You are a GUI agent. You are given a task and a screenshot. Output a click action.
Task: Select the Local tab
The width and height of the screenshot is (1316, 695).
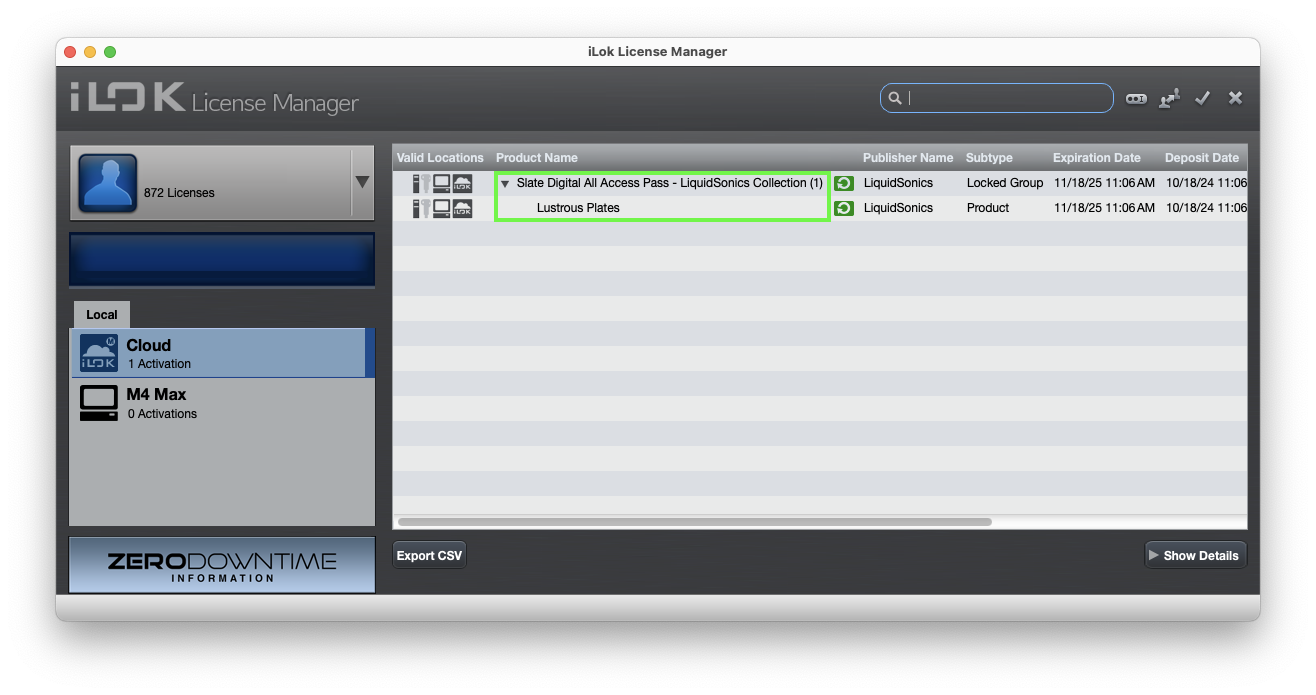[101, 314]
